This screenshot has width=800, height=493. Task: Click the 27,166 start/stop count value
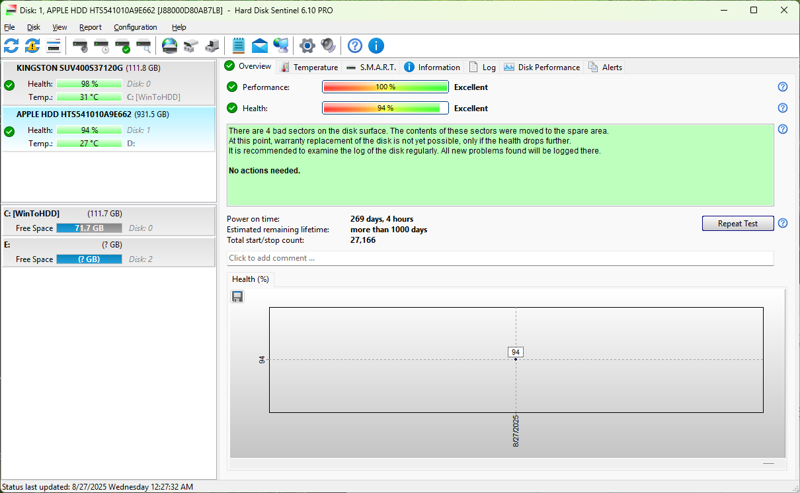click(363, 240)
